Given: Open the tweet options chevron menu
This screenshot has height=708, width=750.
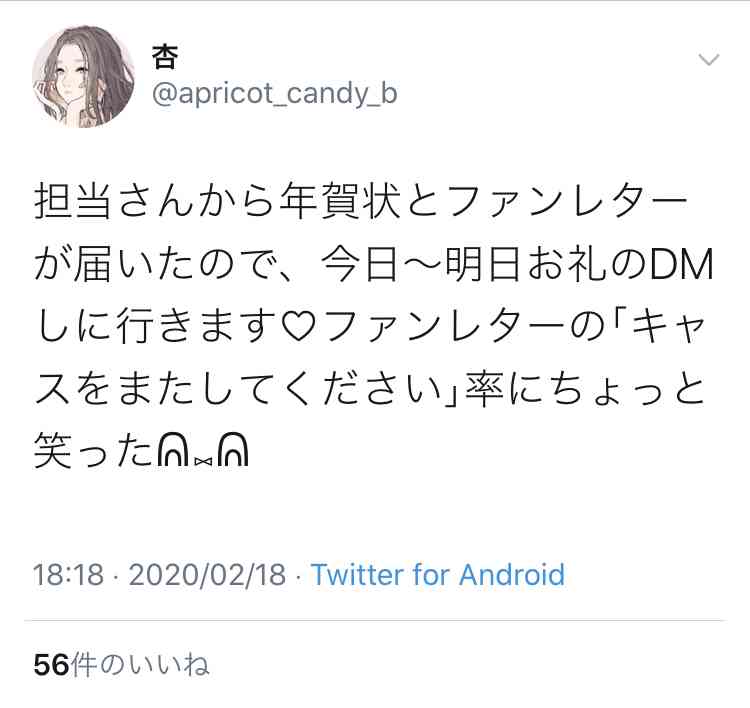Looking at the screenshot, I should pos(709,60).
